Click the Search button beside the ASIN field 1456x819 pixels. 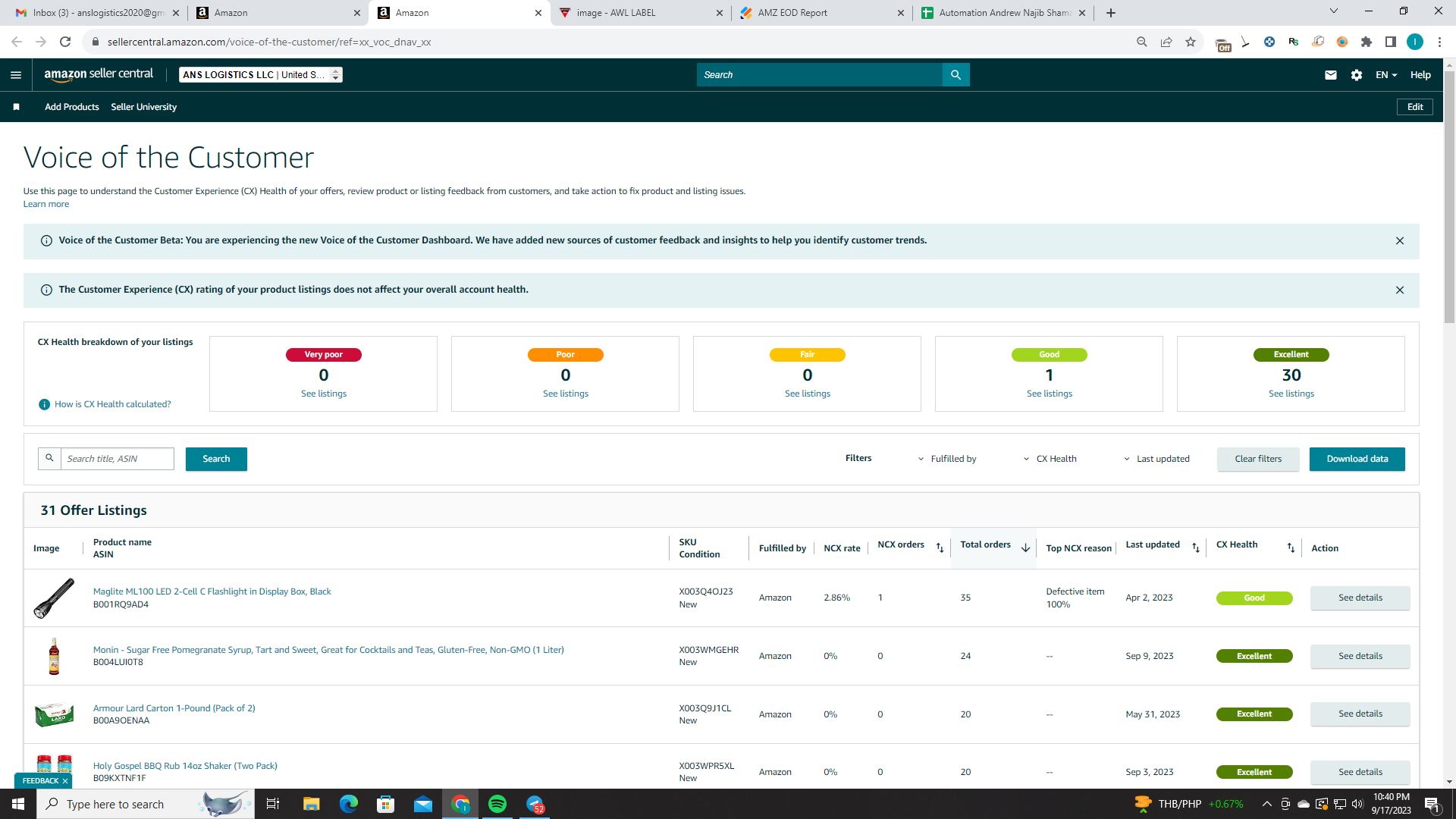coord(216,459)
